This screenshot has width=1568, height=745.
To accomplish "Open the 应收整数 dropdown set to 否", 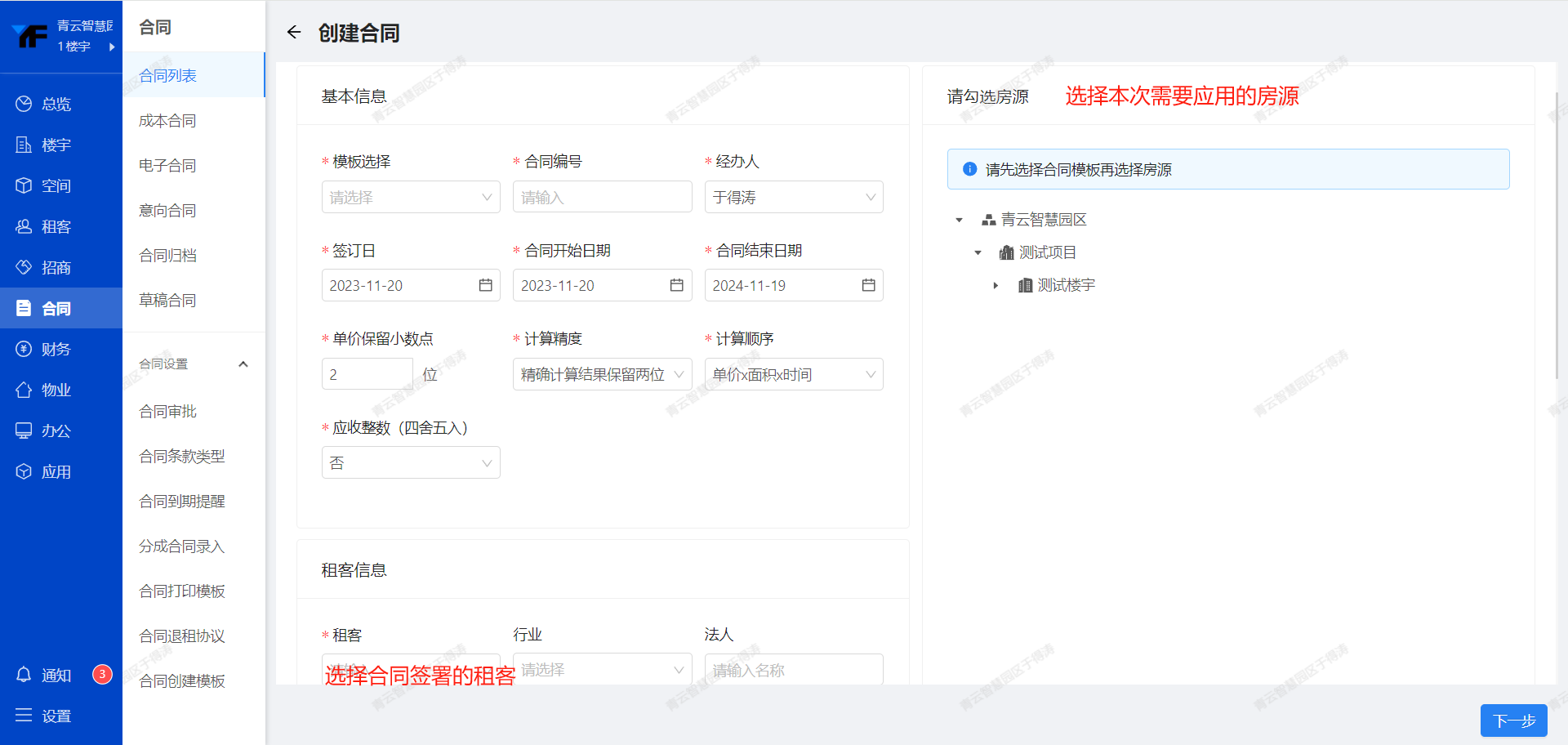I will click(410, 463).
